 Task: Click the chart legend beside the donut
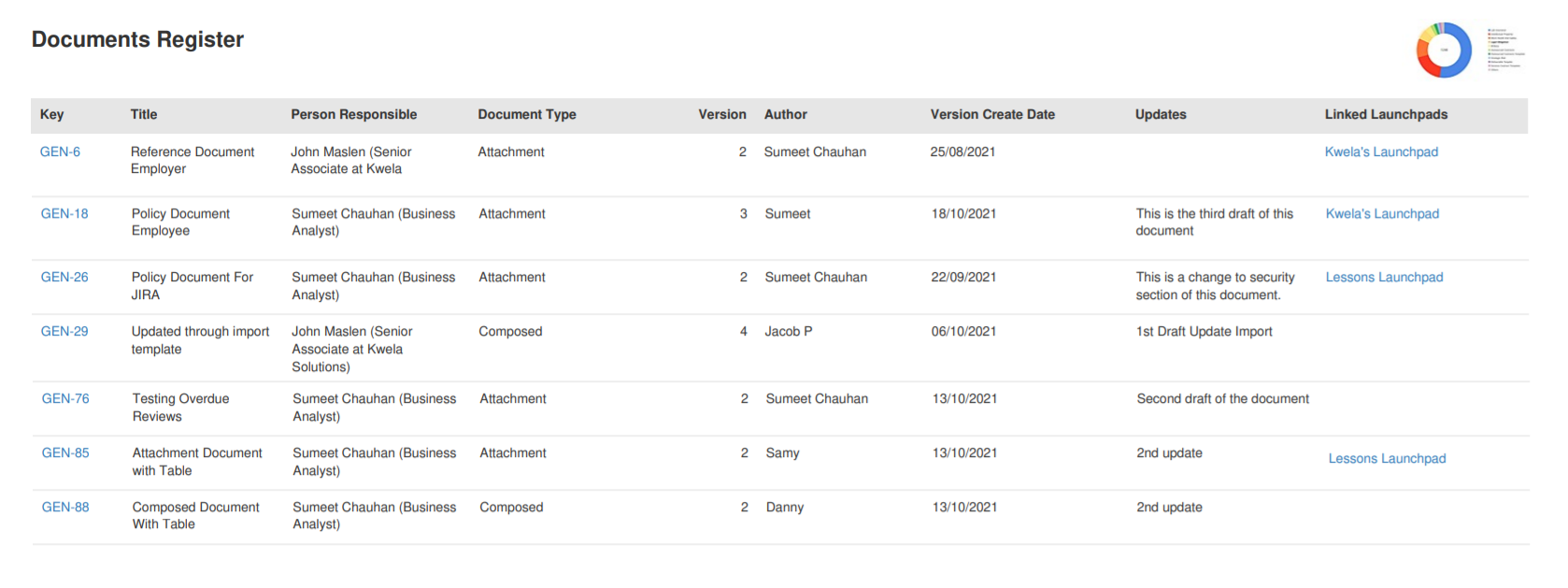[x=1505, y=50]
